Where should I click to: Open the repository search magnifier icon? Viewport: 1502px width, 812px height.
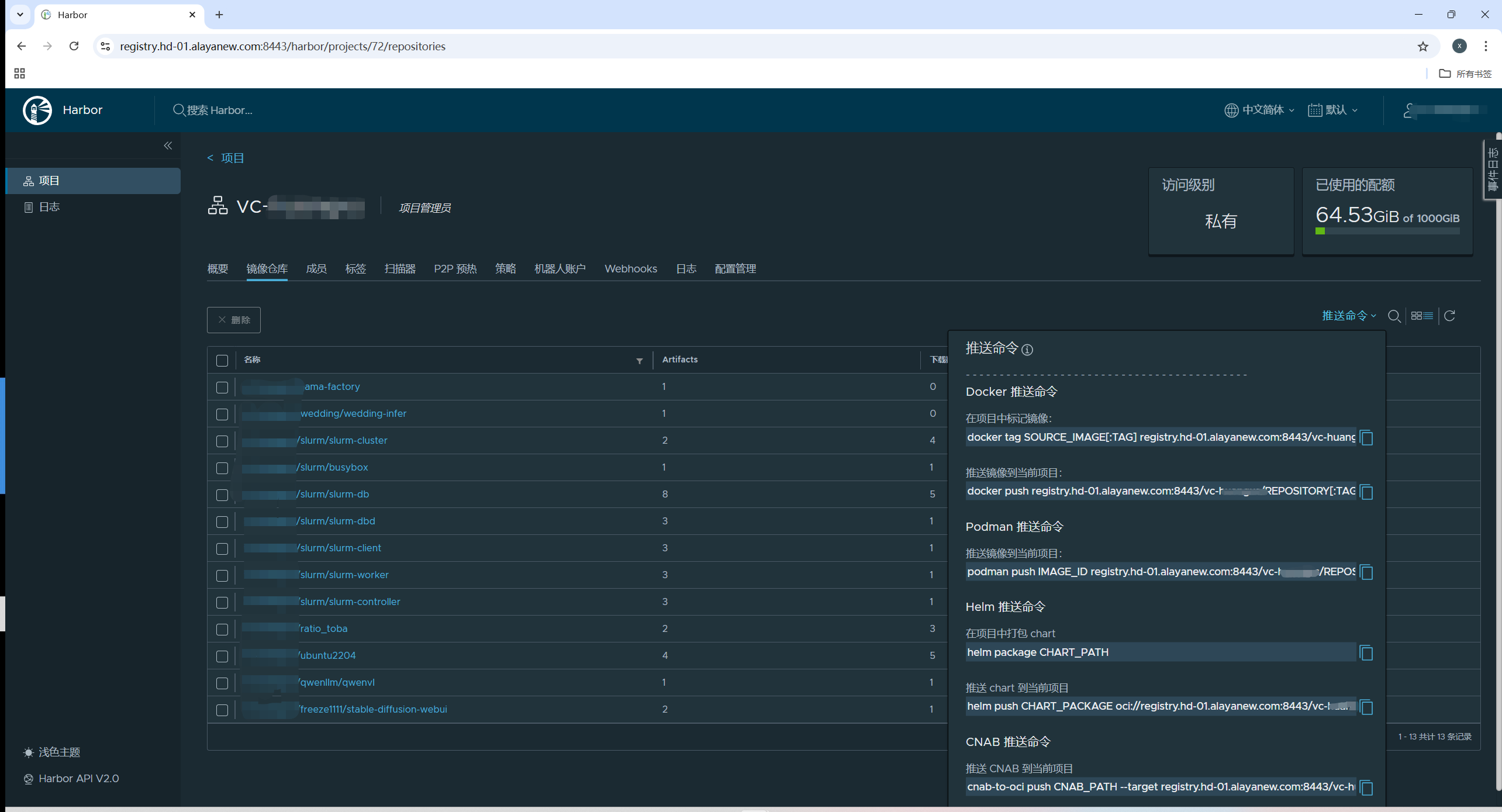pos(1394,316)
